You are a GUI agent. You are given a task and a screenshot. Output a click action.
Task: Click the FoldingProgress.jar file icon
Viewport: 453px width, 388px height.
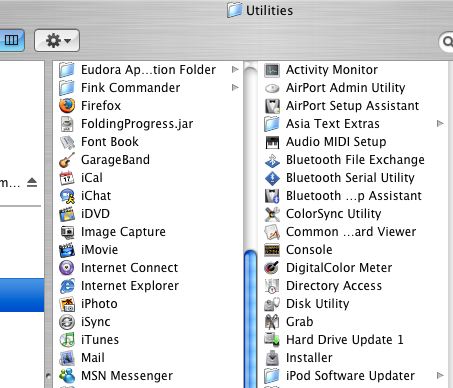click(x=67, y=124)
